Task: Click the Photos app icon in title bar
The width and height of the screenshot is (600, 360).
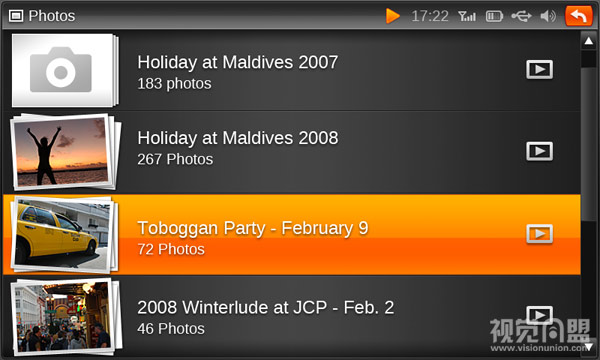Action: point(16,16)
